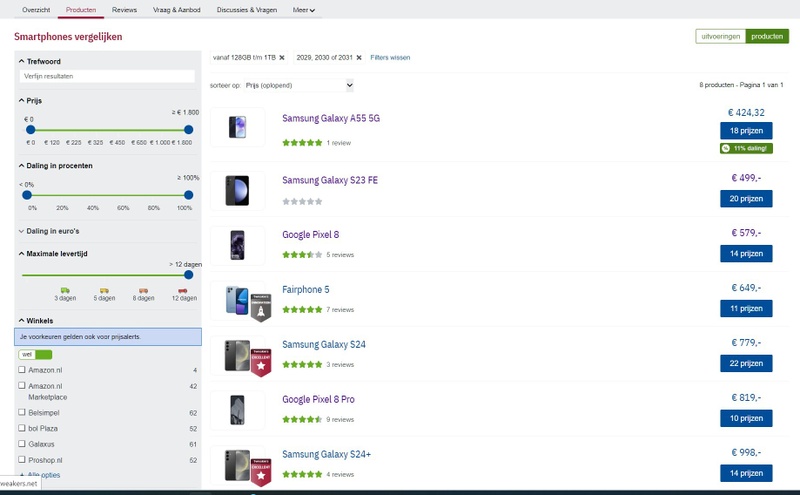Screen dimensions: 800x495
Task: Collapse the Prijs filter section
Action: [x=31, y=101]
